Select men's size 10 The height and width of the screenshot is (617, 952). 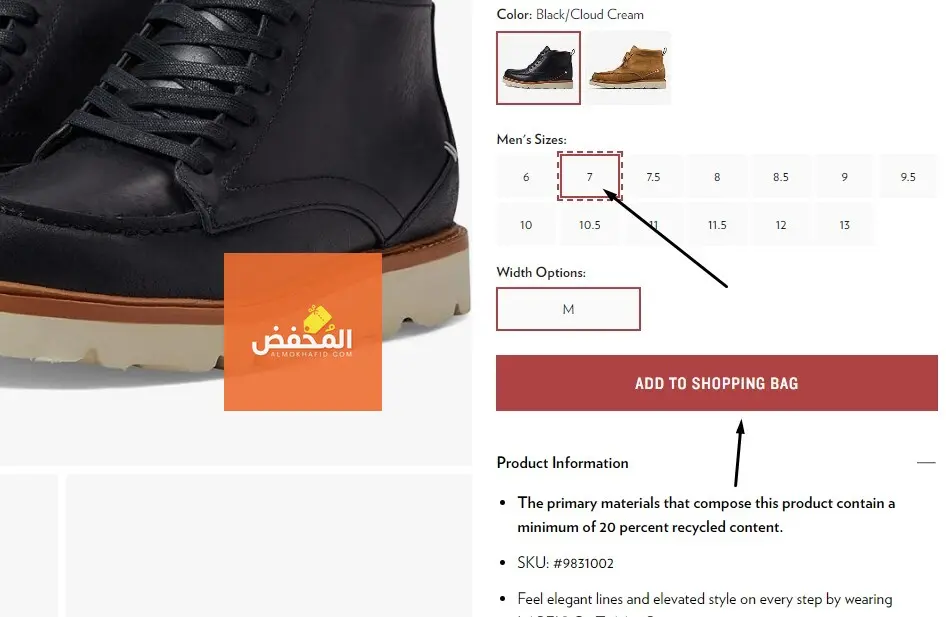[x=526, y=225]
